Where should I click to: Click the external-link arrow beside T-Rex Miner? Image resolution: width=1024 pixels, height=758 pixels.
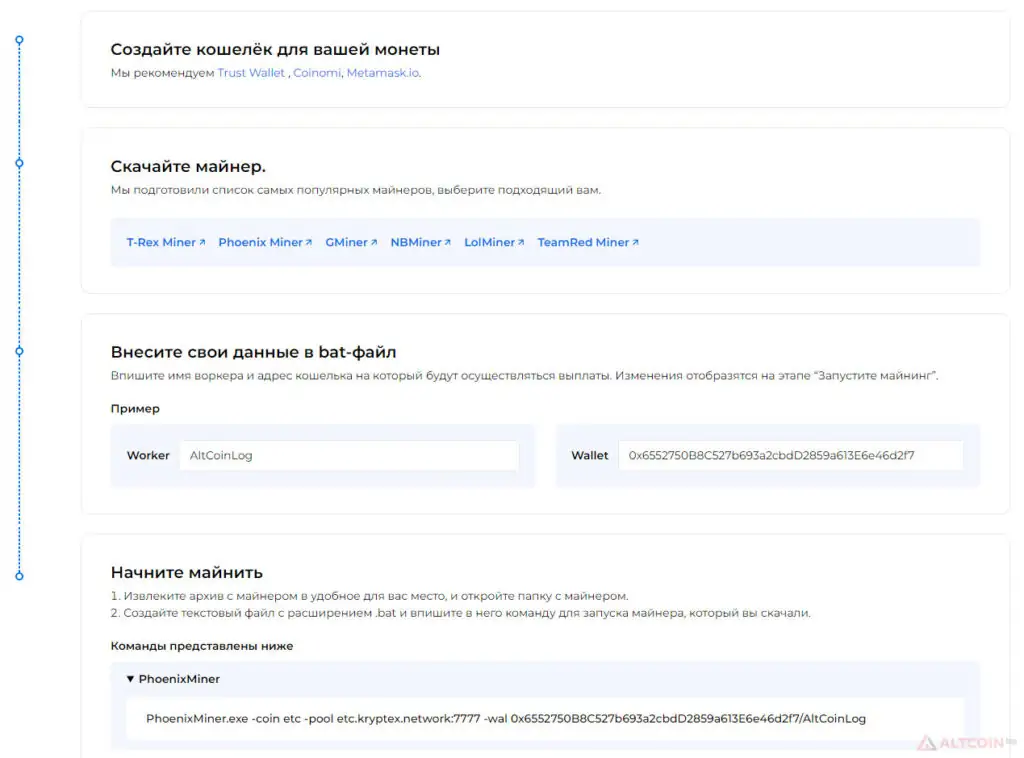click(x=202, y=242)
